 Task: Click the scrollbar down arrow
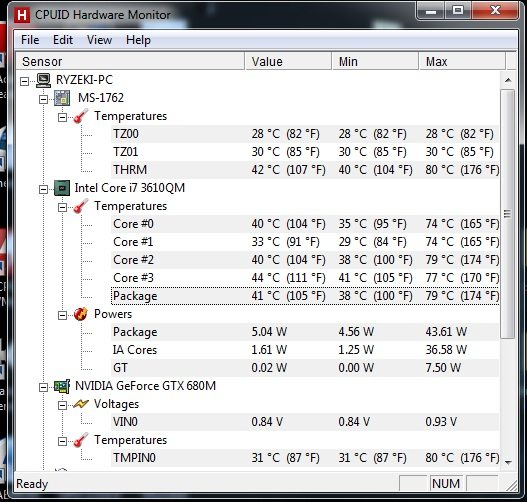[508, 463]
